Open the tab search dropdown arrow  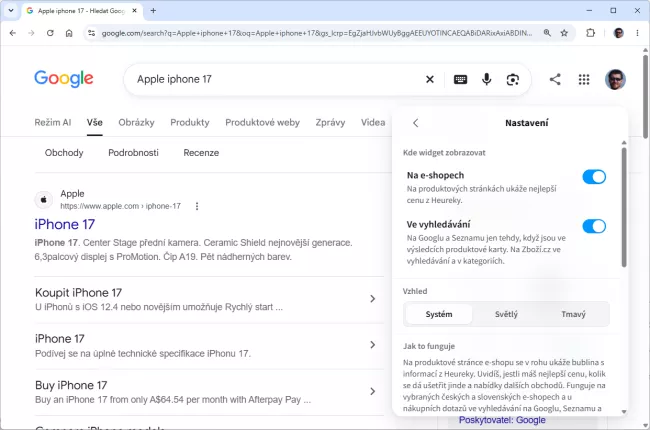11,11
